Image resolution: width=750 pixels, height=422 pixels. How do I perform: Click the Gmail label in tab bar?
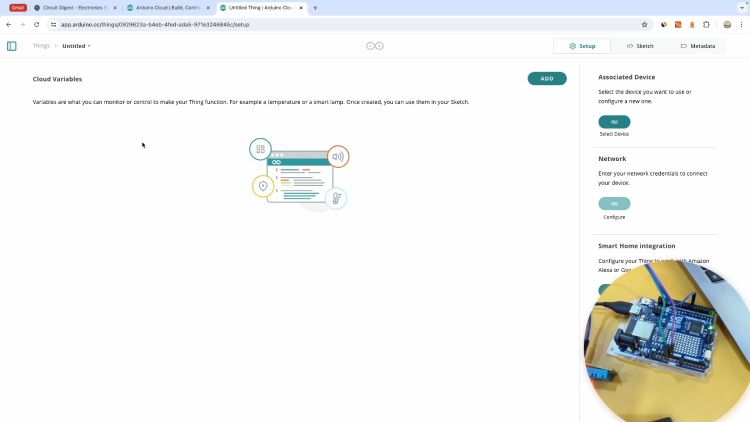[18, 8]
